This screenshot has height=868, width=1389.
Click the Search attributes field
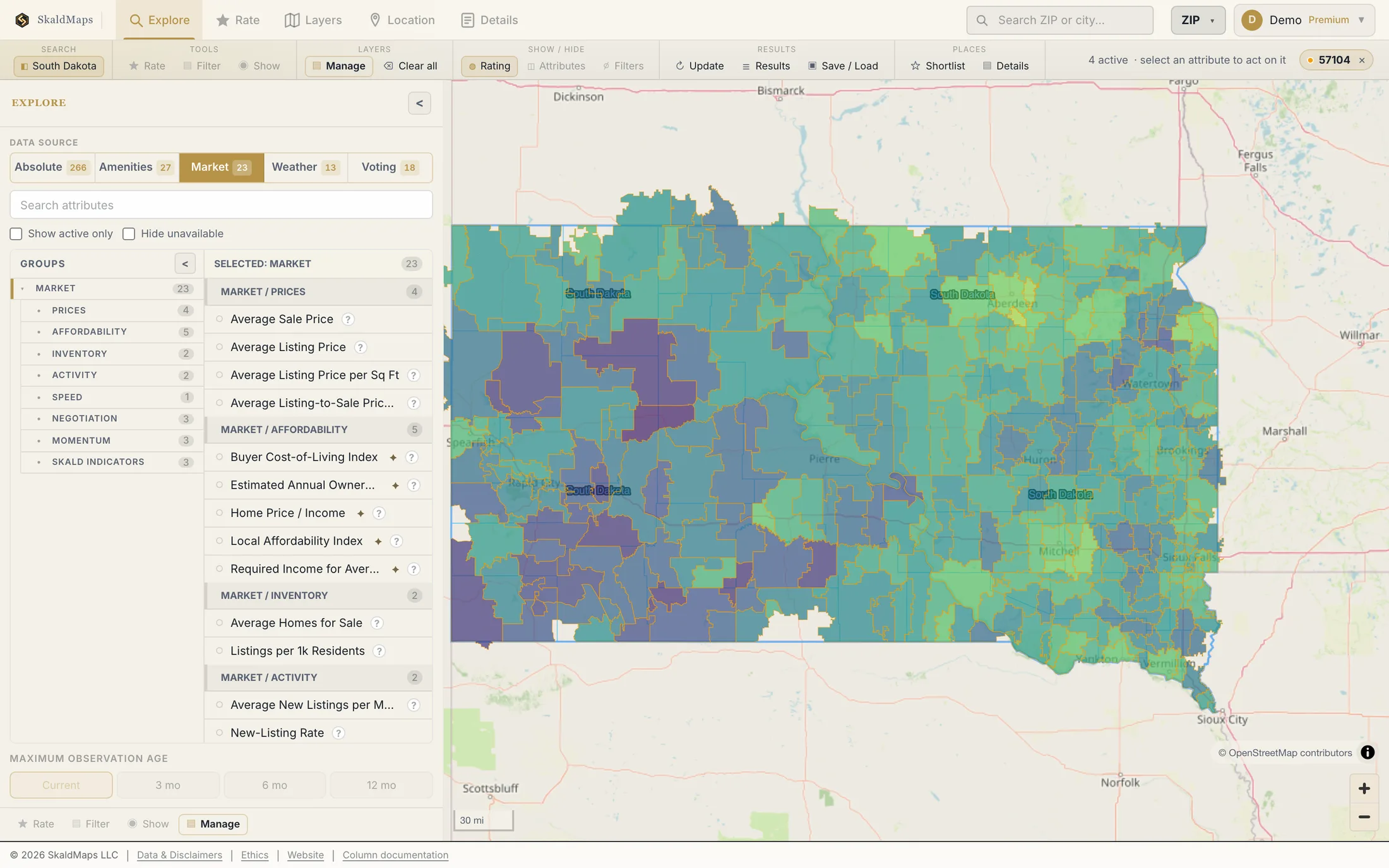221,205
